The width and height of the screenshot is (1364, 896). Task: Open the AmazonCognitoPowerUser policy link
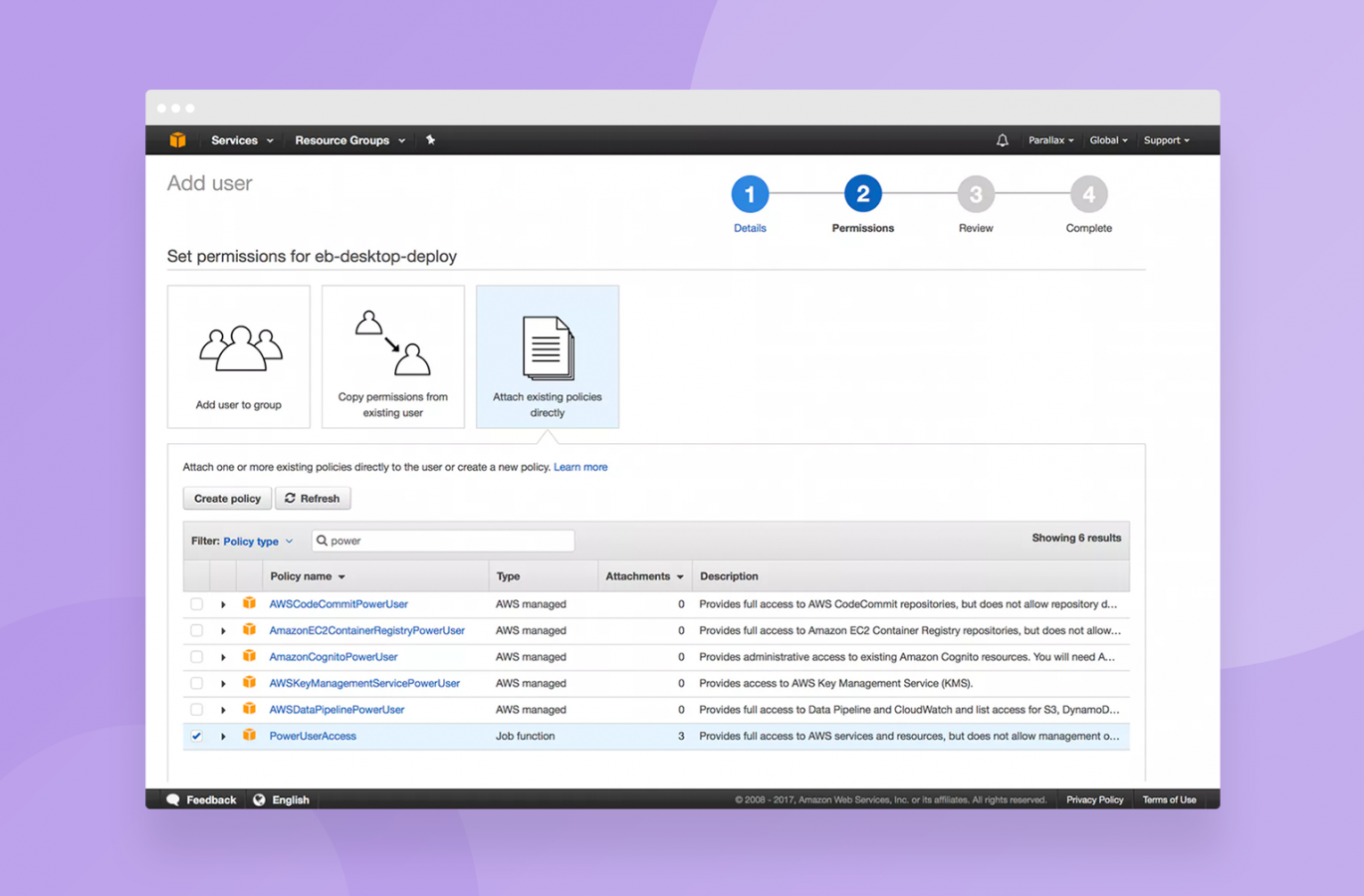pyautogui.click(x=334, y=657)
